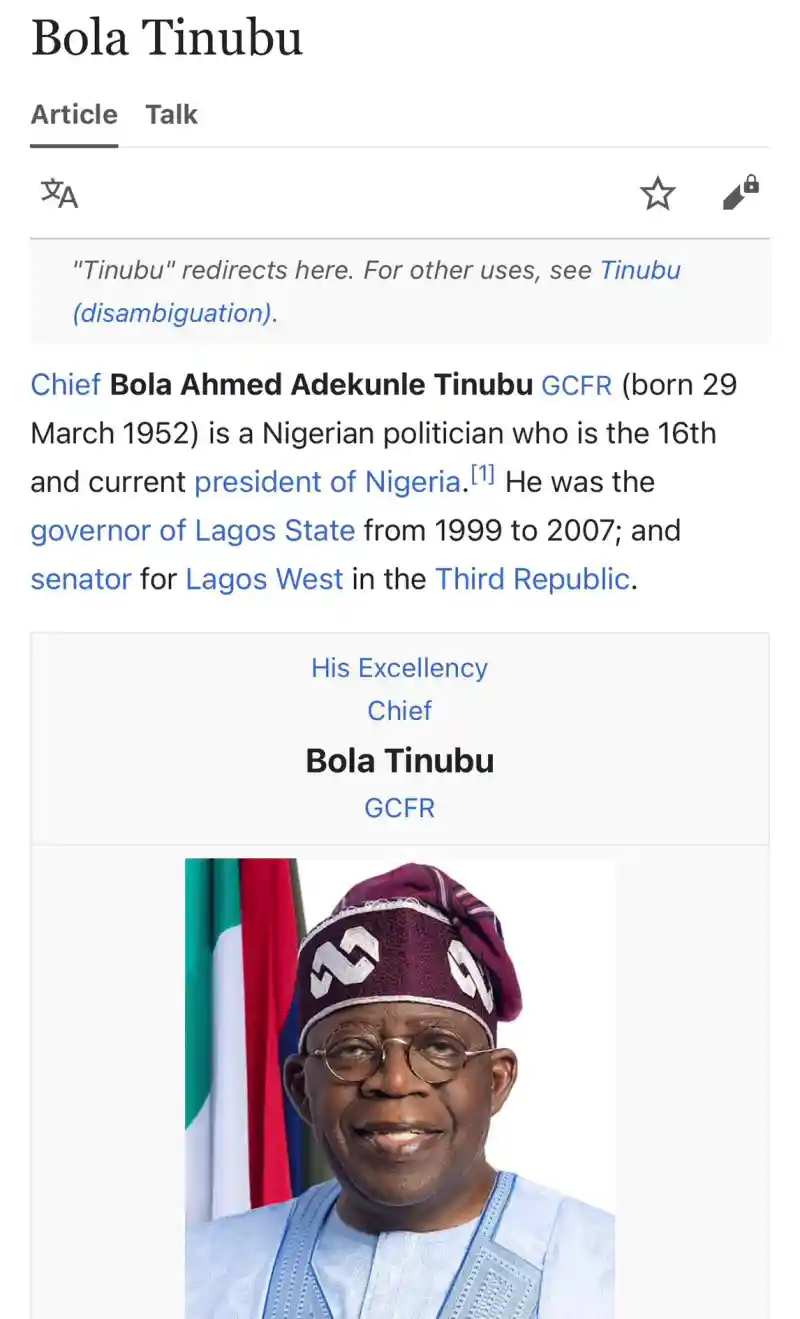Open the "His Excellency" infobox link
The image size is (800, 1319).
[x=399, y=667]
